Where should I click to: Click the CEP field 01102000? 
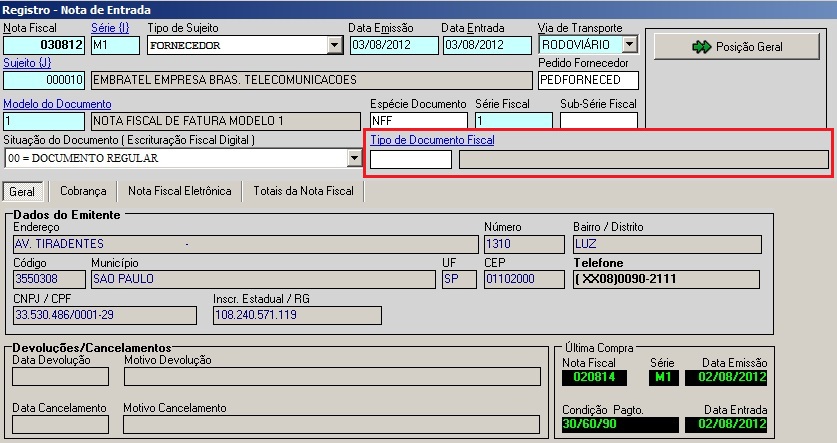[524, 279]
